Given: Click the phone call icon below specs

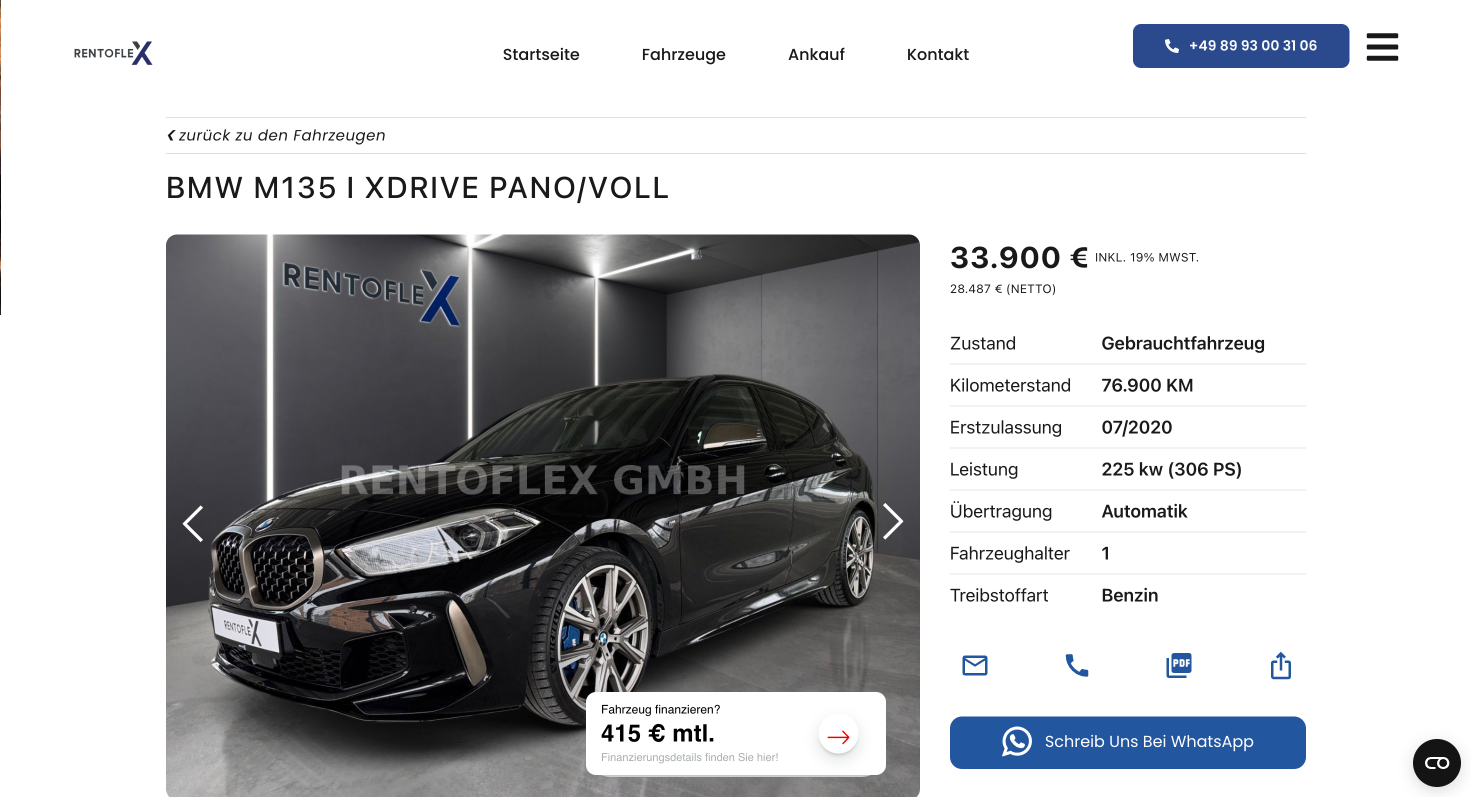Looking at the screenshot, I should (x=1077, y=665).
